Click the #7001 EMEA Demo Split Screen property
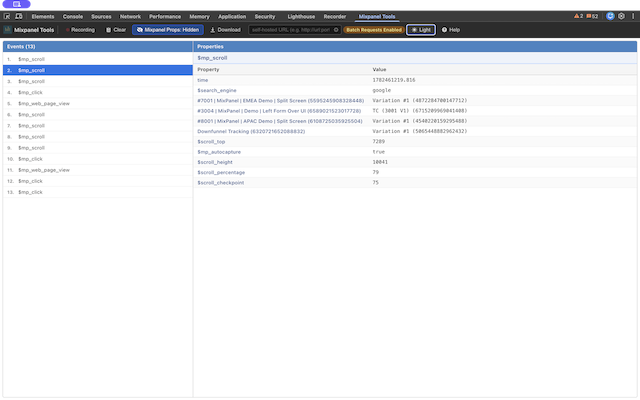The image size is (640, 400). pos(280,100)
